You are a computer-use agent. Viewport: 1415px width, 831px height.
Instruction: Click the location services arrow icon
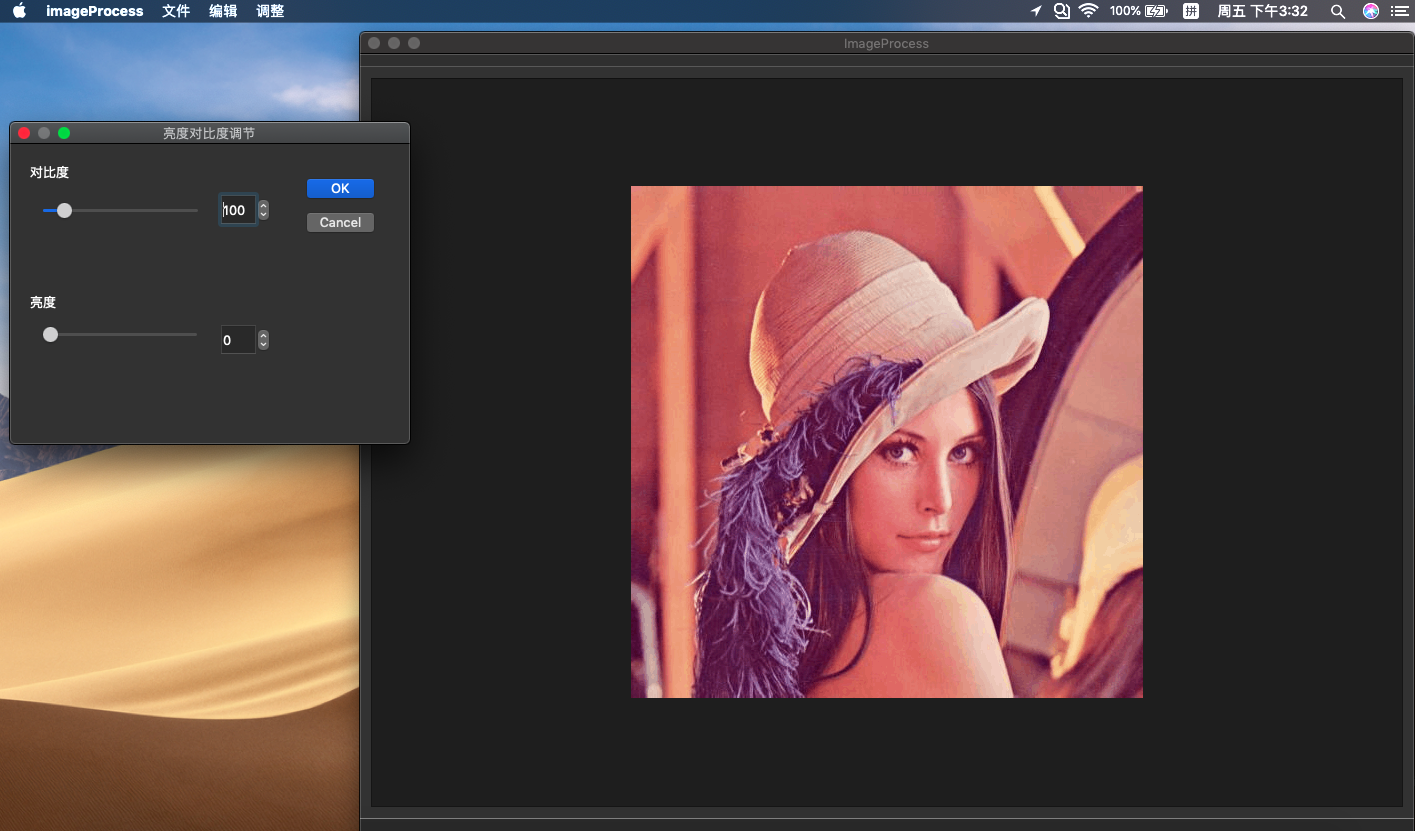point(1036,11)
